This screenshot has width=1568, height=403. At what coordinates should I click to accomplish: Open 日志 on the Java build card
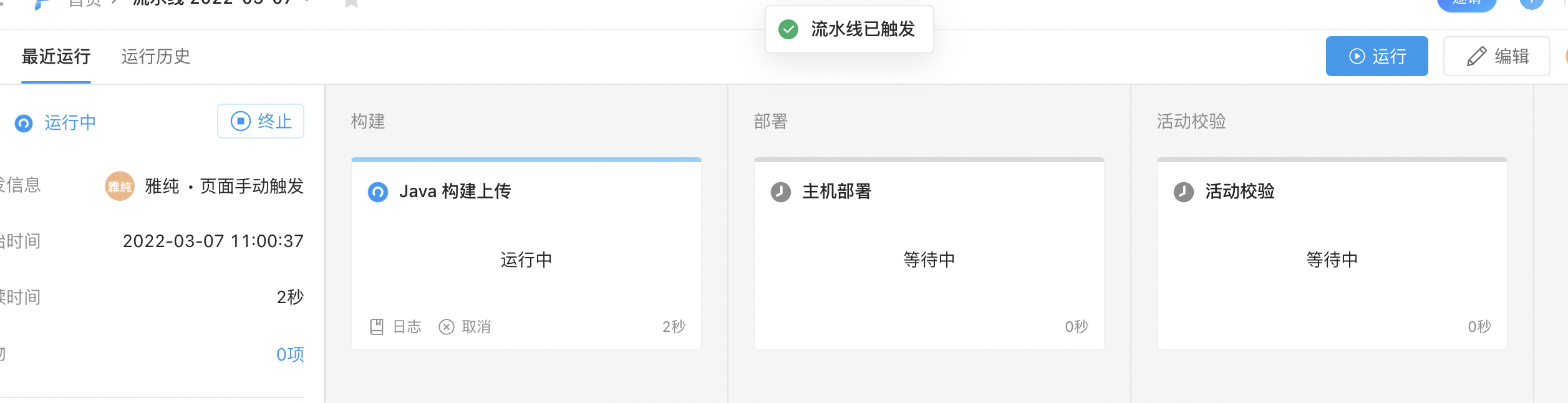coord(396,327)
